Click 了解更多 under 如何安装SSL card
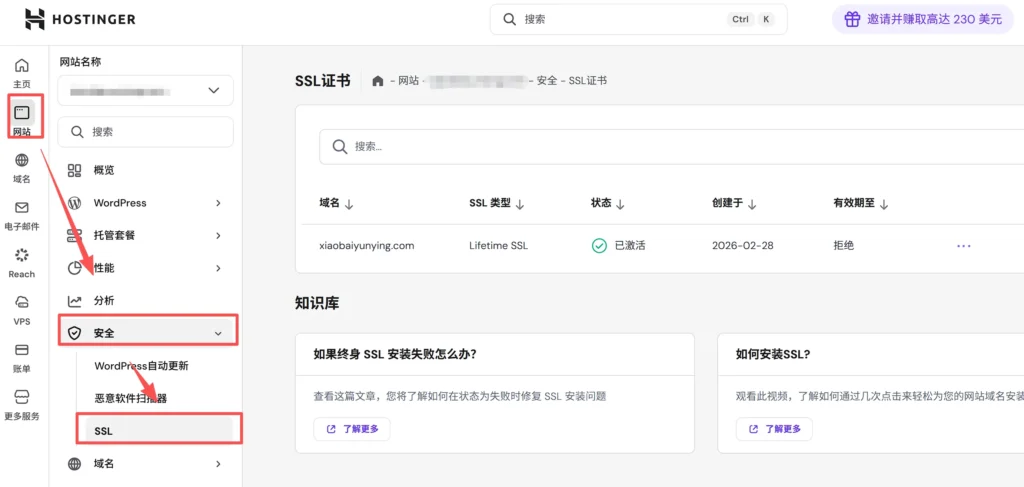Viewport: 1024px width, 487px height. point(774,429)
